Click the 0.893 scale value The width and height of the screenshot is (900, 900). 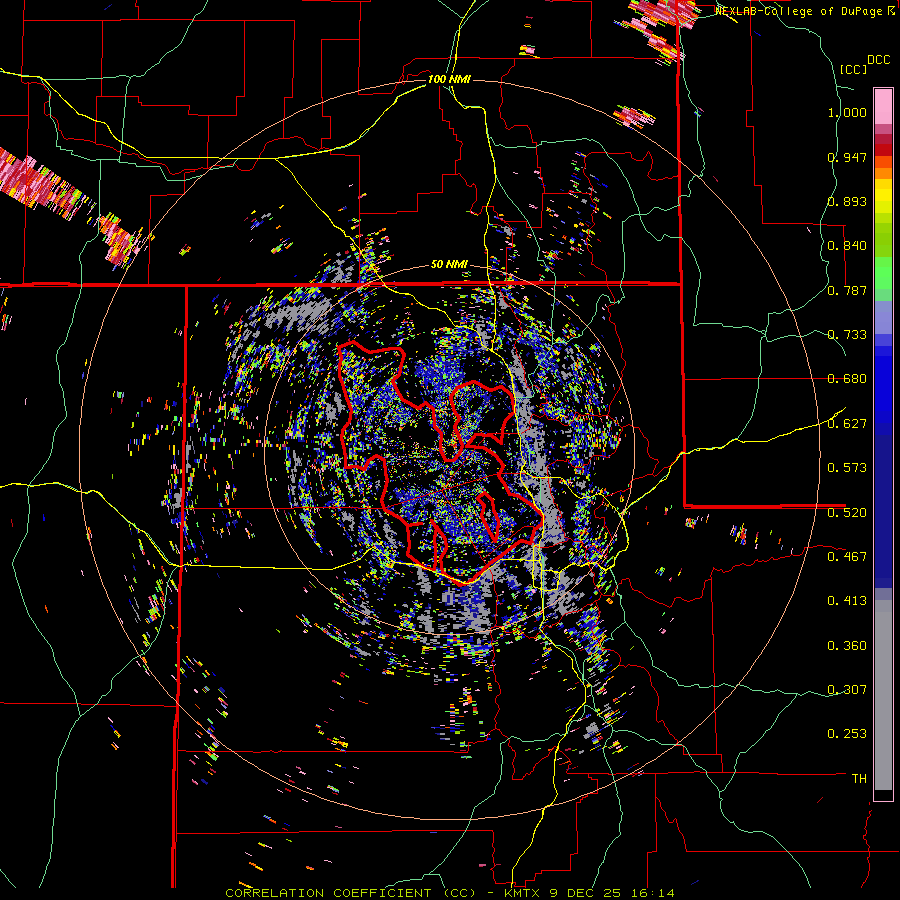(x=847, y=201)
